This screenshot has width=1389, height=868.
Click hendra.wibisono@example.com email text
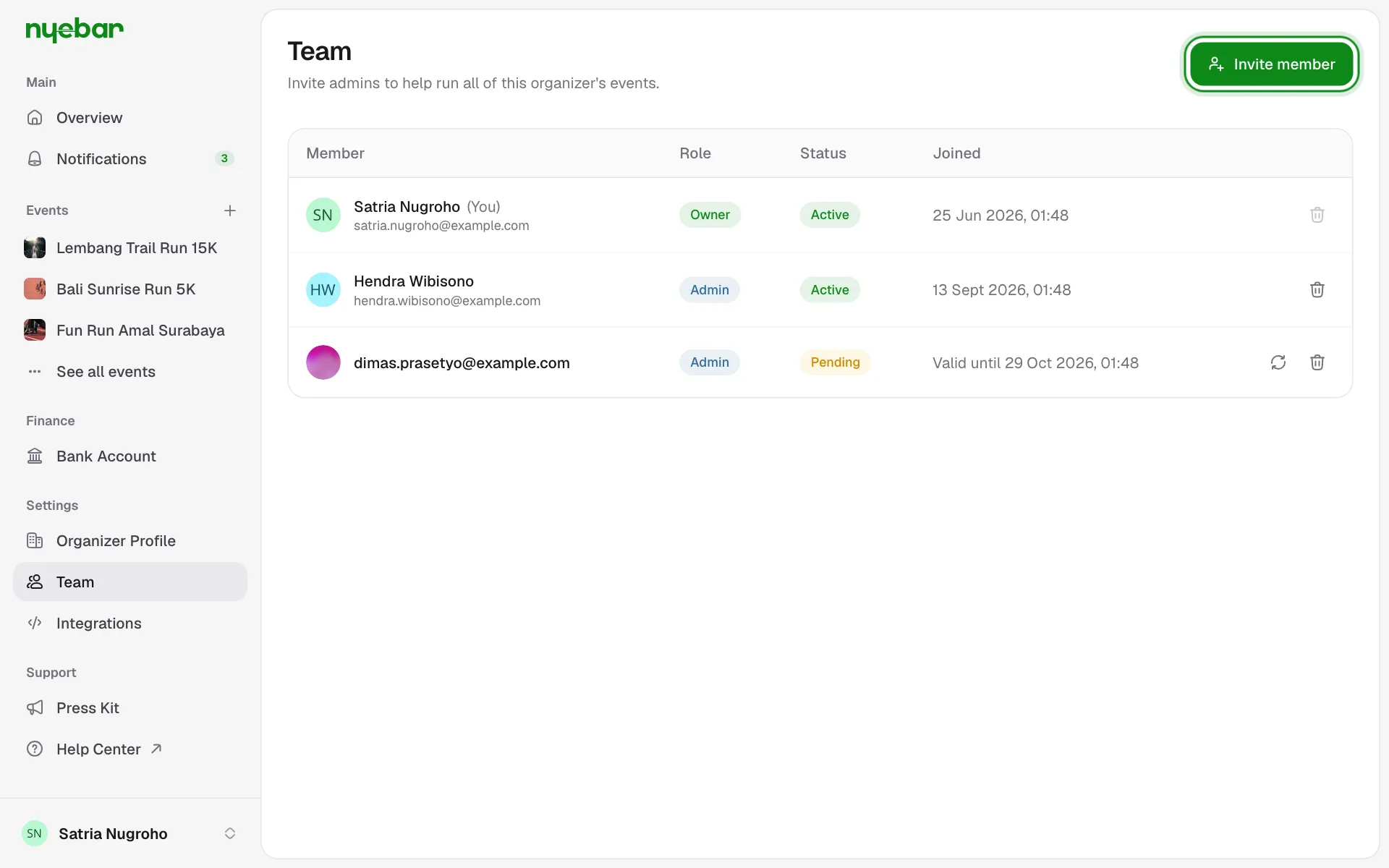pyautogui.click(x=447, y=301)
